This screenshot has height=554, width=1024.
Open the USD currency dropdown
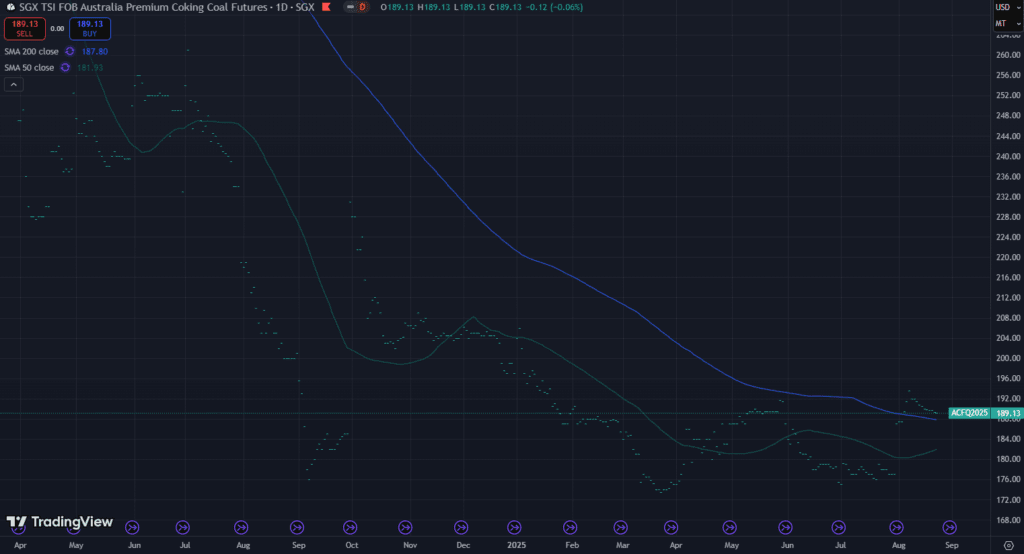tap(1001, 7)
